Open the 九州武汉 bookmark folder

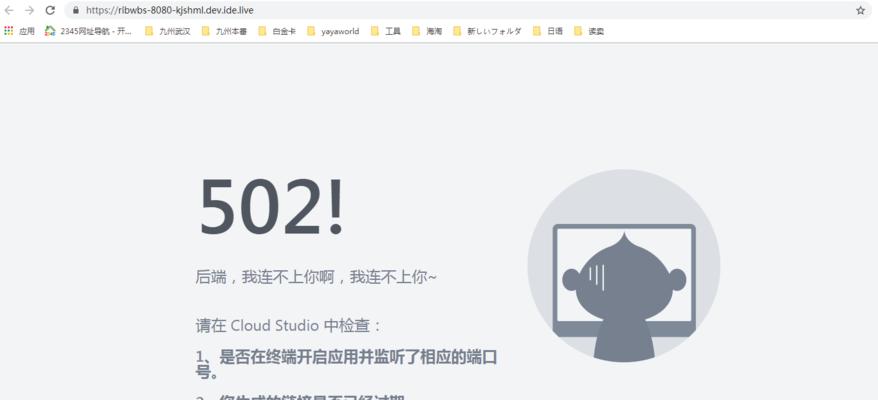(x=168, y=31)
